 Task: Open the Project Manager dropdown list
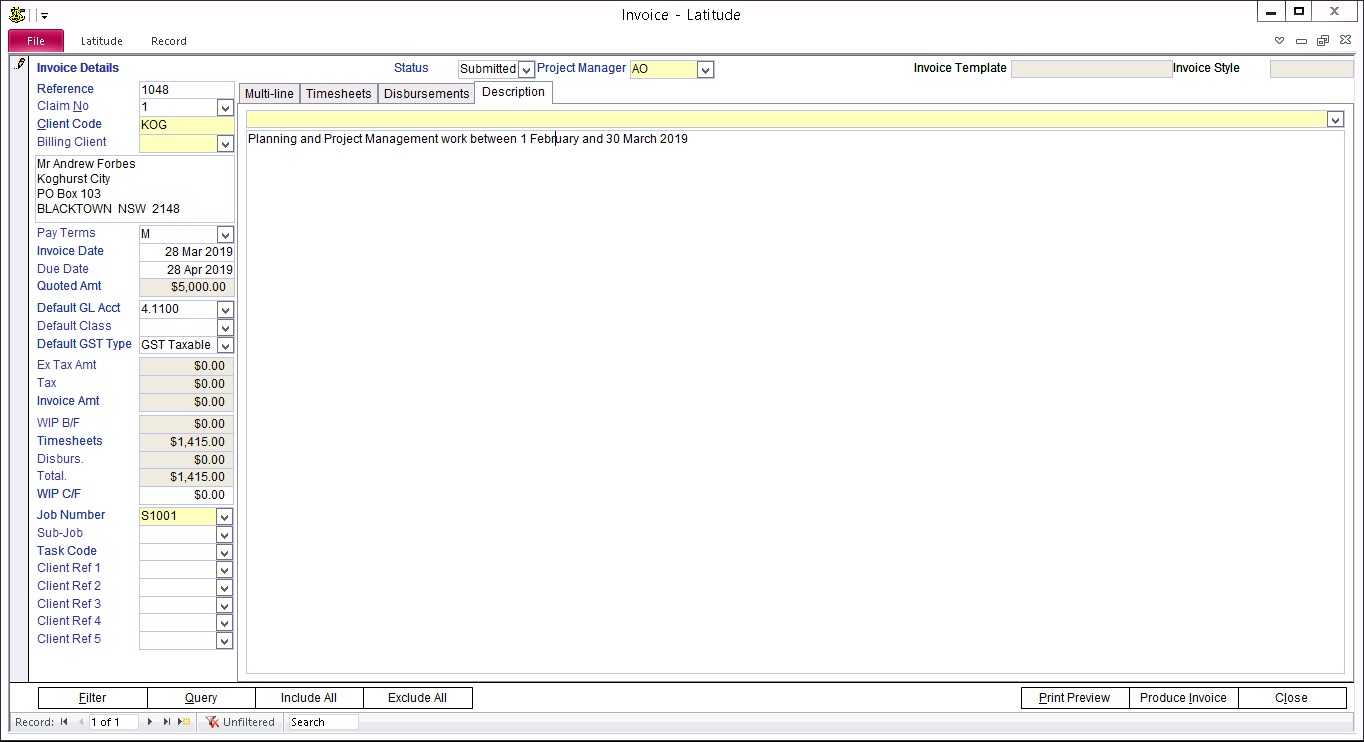(x=705, y=70)
